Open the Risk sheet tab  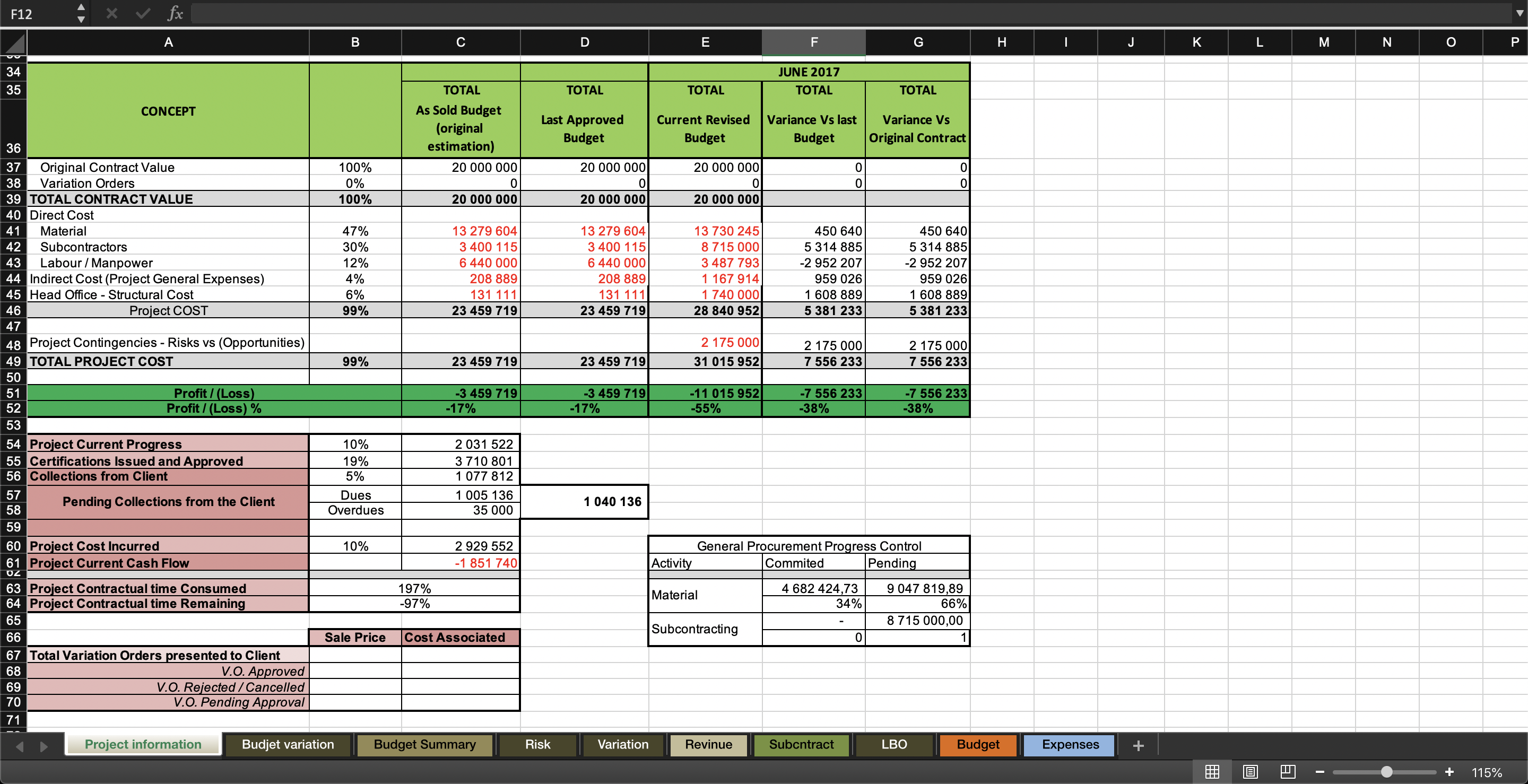(x=537, y=744)
